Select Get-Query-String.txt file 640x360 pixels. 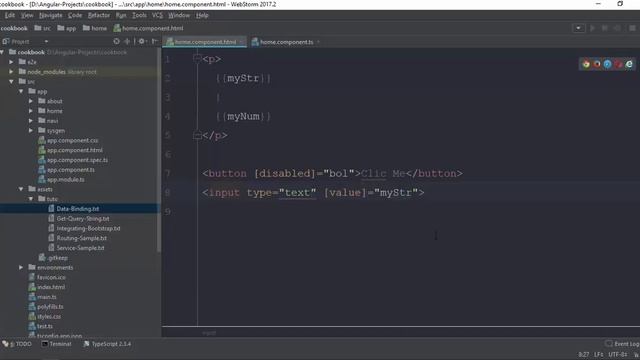click(83, 218)
